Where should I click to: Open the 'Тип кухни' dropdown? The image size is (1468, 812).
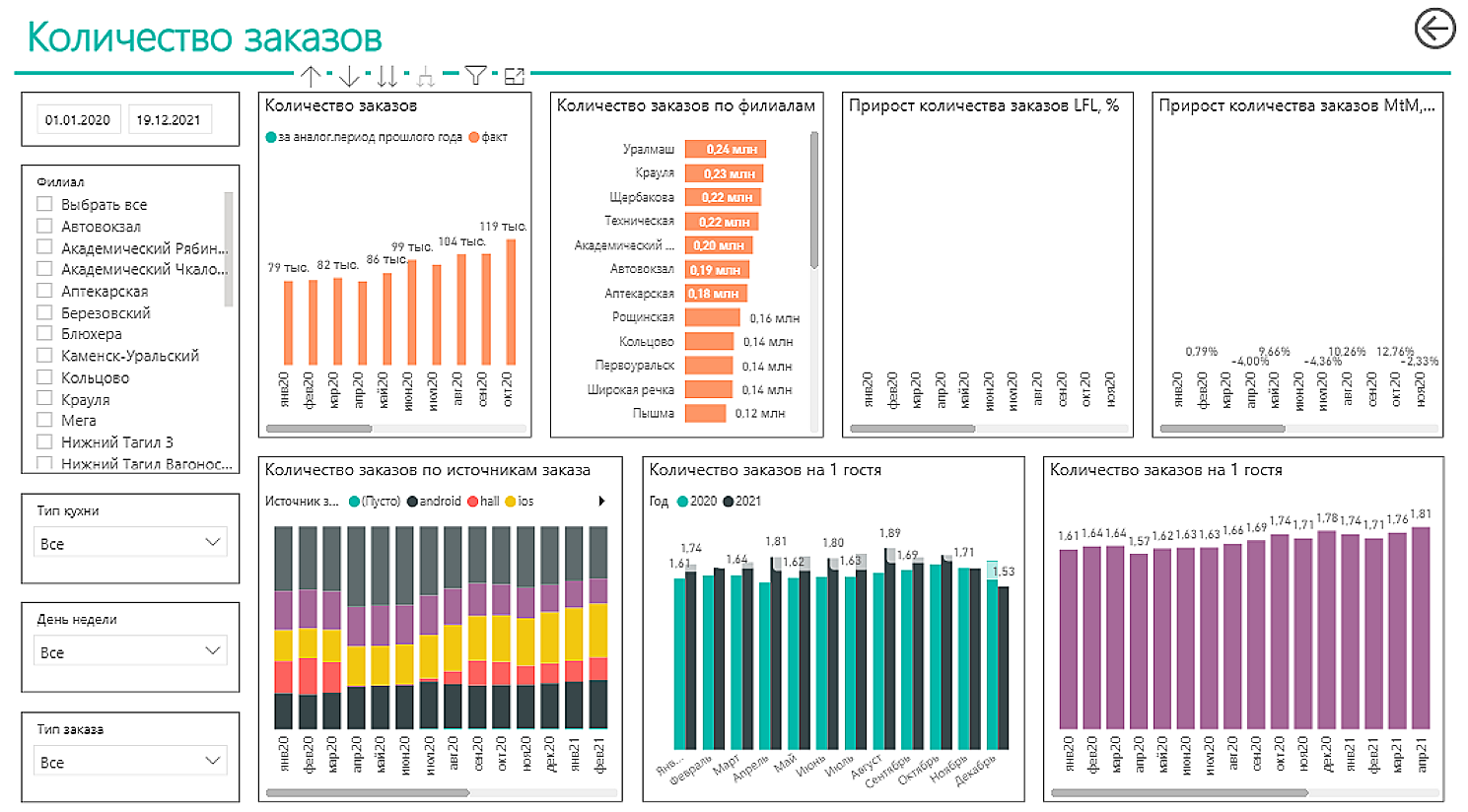click(x=130, y=543)
